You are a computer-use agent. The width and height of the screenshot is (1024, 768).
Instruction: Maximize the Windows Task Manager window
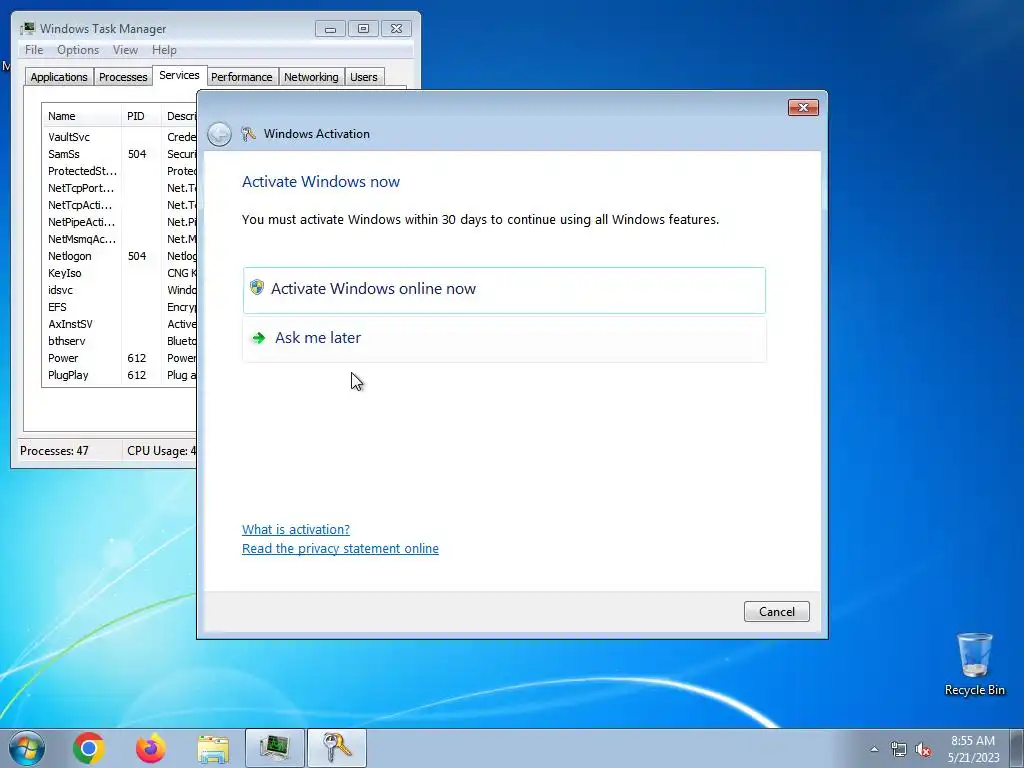[363, 29]
